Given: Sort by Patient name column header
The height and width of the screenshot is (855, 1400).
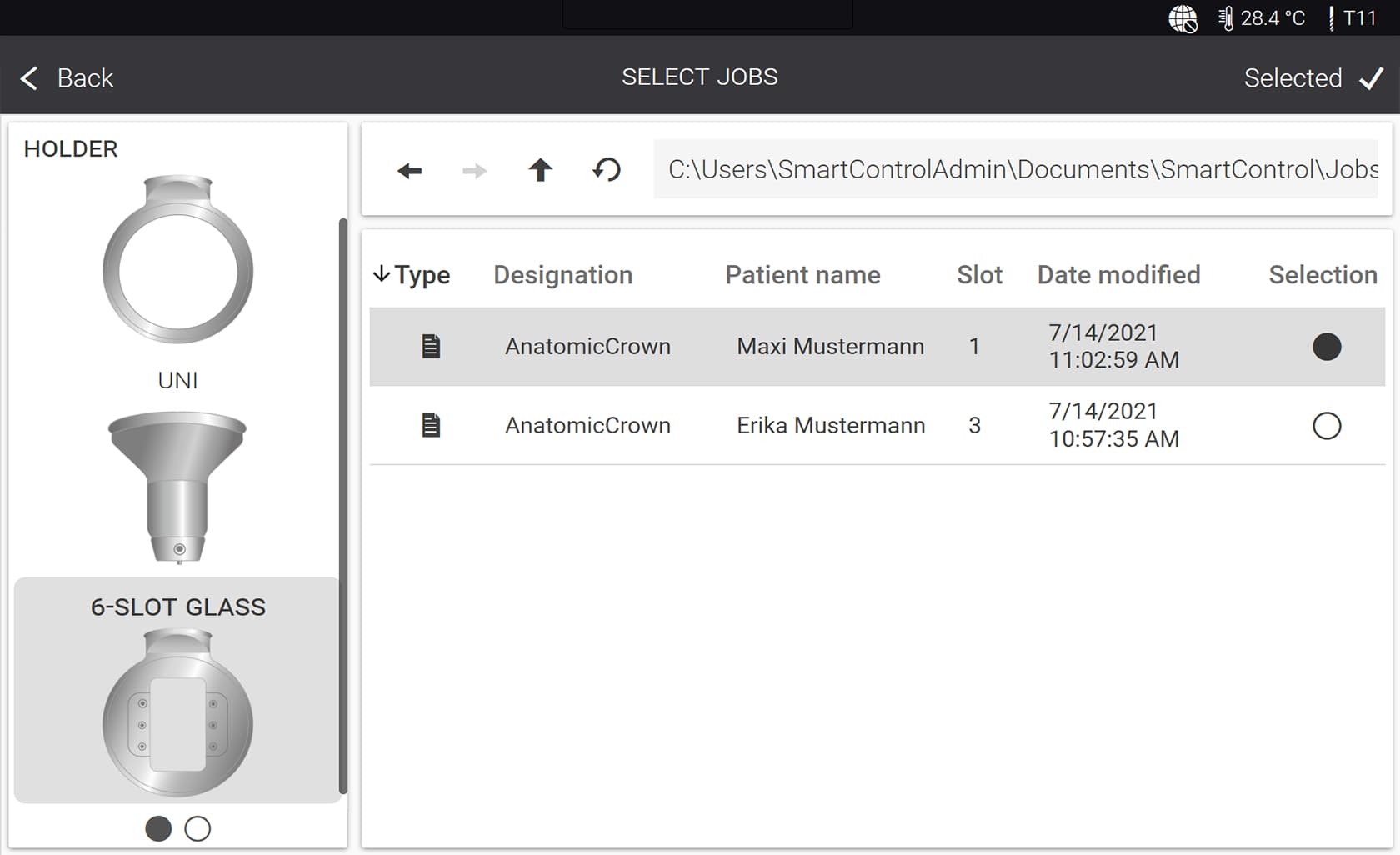Looking at the screenshot, I should [x=802, y=275].
